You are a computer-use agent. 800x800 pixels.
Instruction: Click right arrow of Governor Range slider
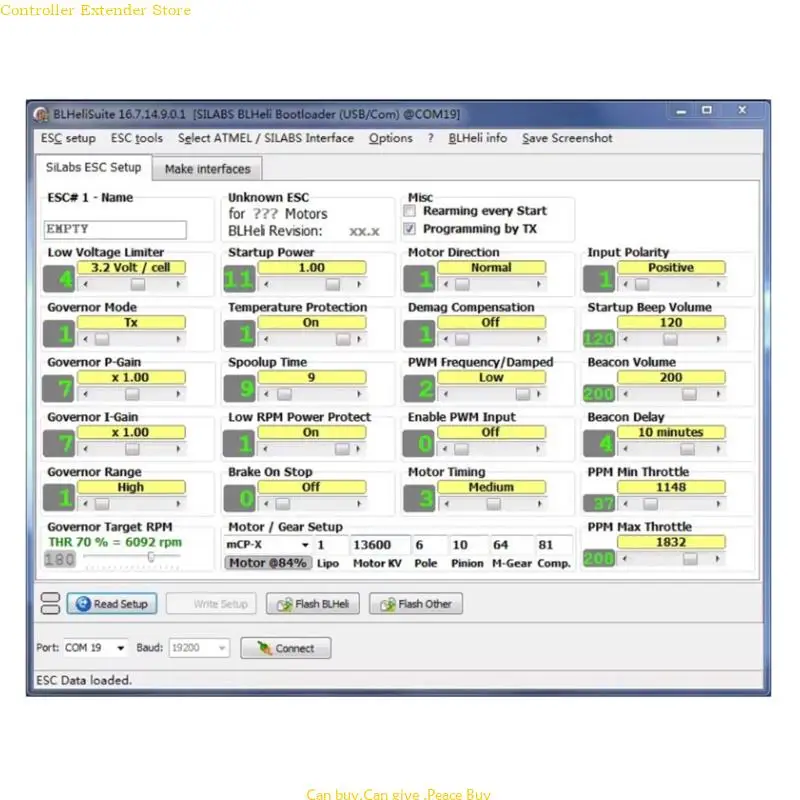(178, 504)
